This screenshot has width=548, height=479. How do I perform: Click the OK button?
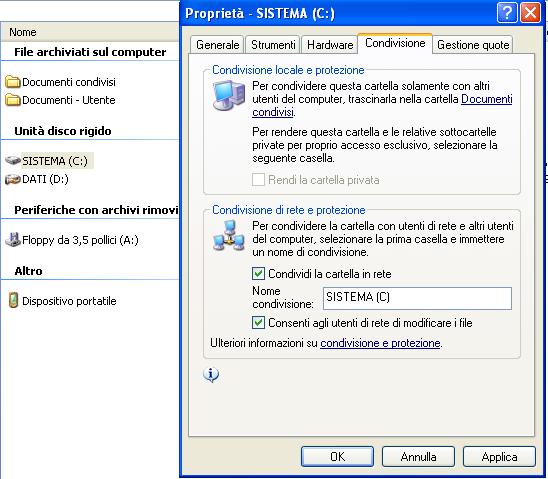pyautogui.click(x=337, y=456)
